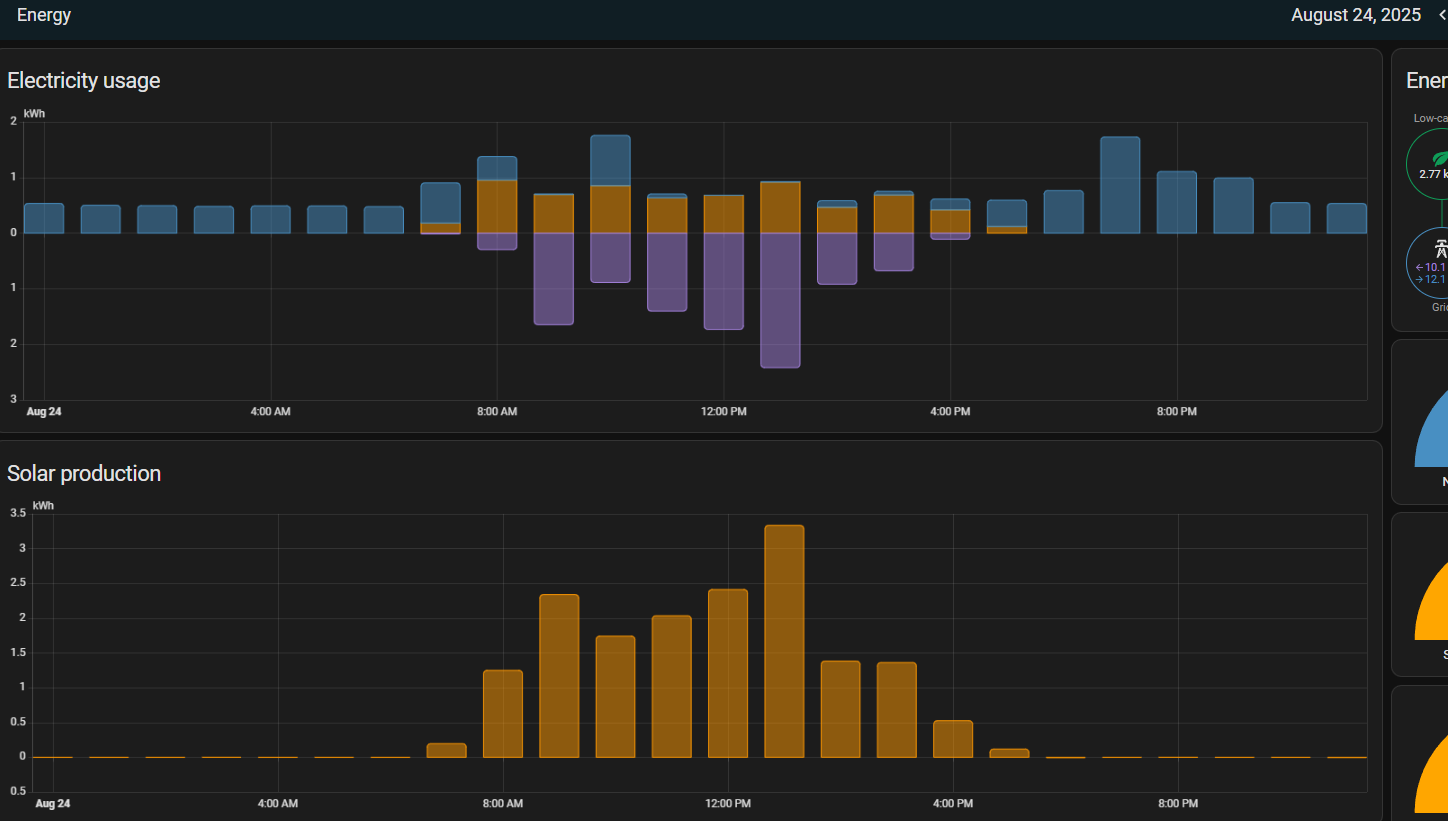Click the first blue bar in Electricity usage
This screenshot has height=821, width=1448.
click(44, 218)
